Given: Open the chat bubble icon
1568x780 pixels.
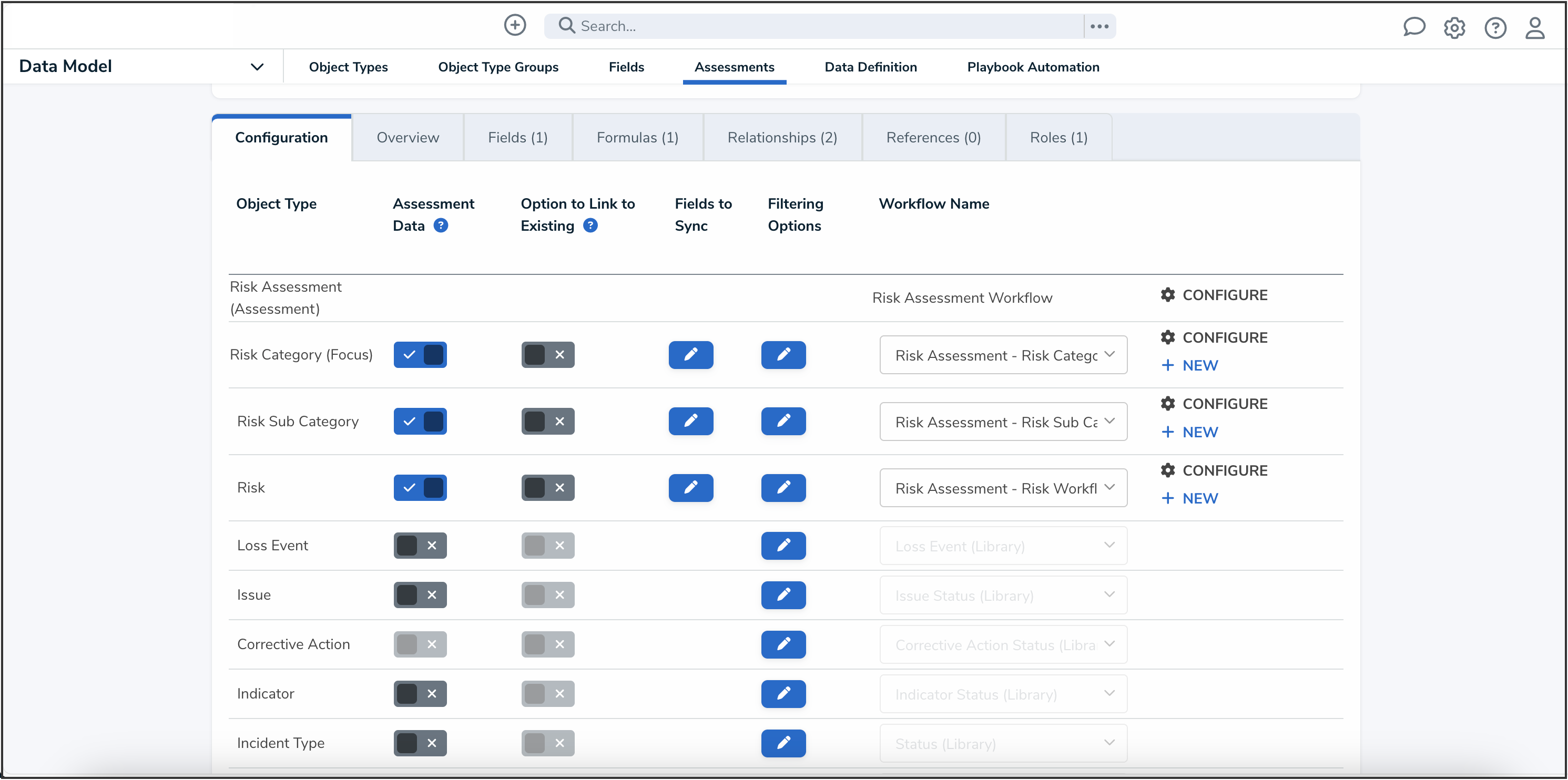Looking at the screenshot, I should coord(1413,27).
